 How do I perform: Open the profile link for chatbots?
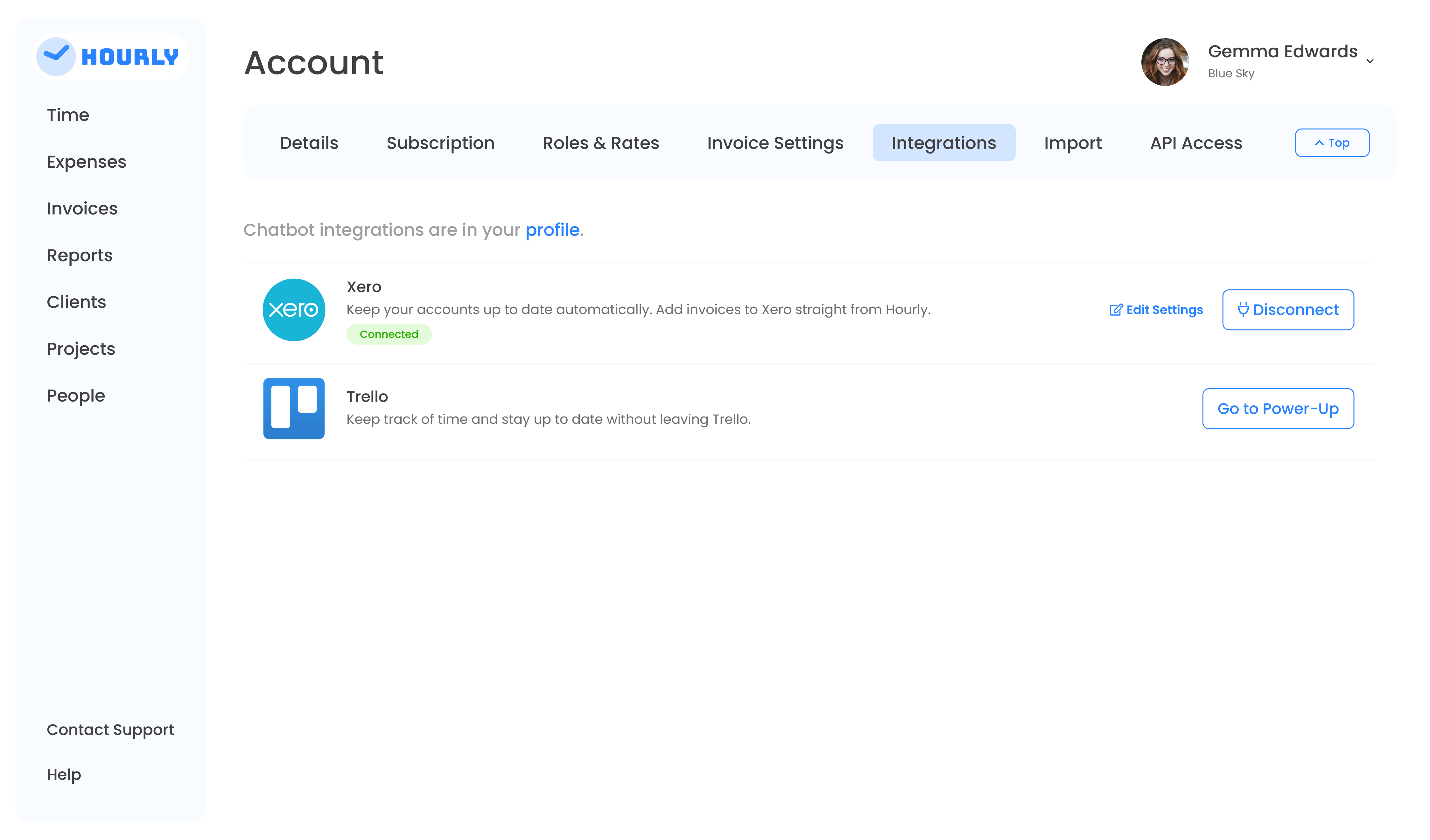tap(551, 230)
